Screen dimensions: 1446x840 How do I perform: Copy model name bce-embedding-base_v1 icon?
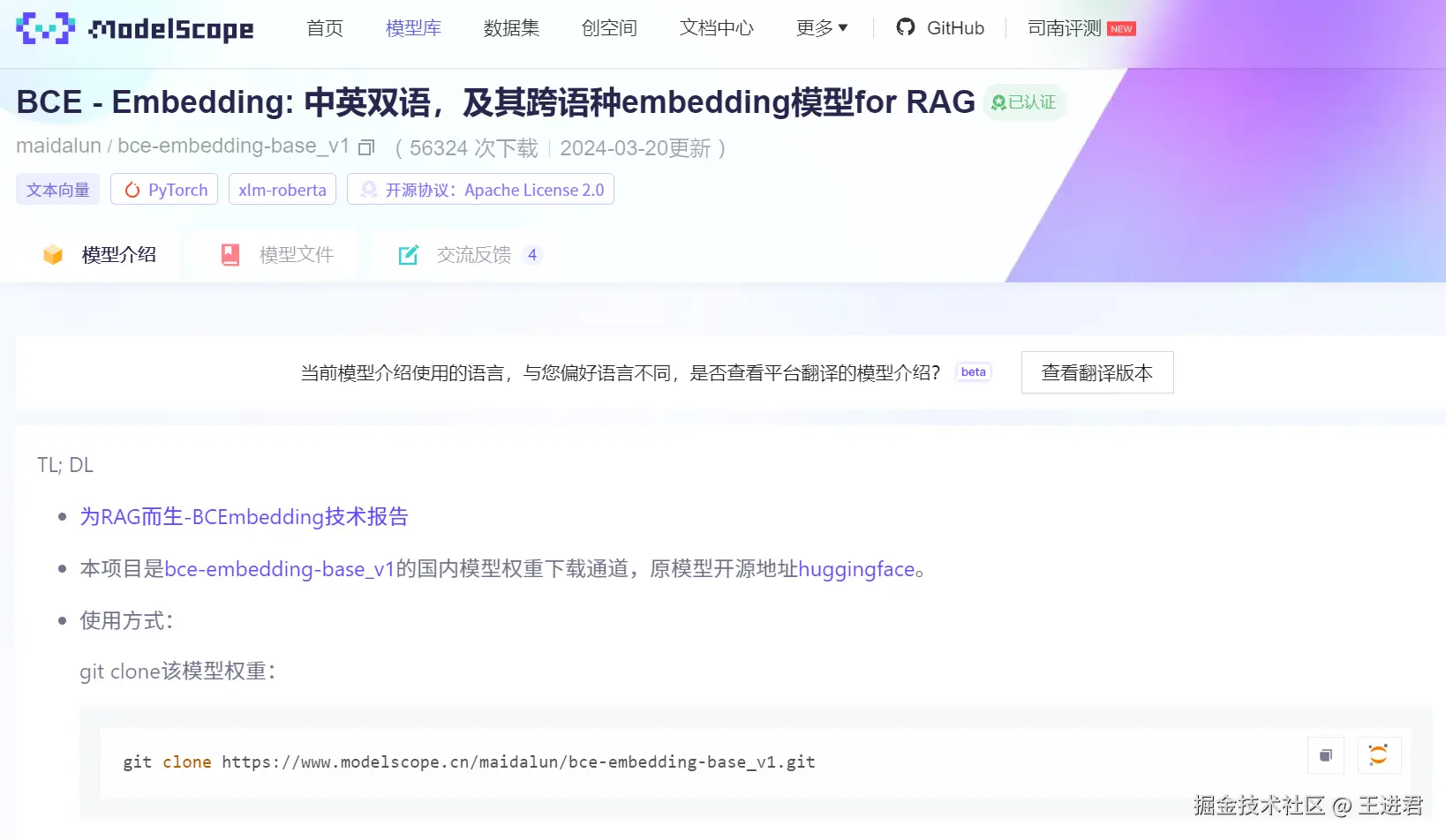click(x=366, y=147)
